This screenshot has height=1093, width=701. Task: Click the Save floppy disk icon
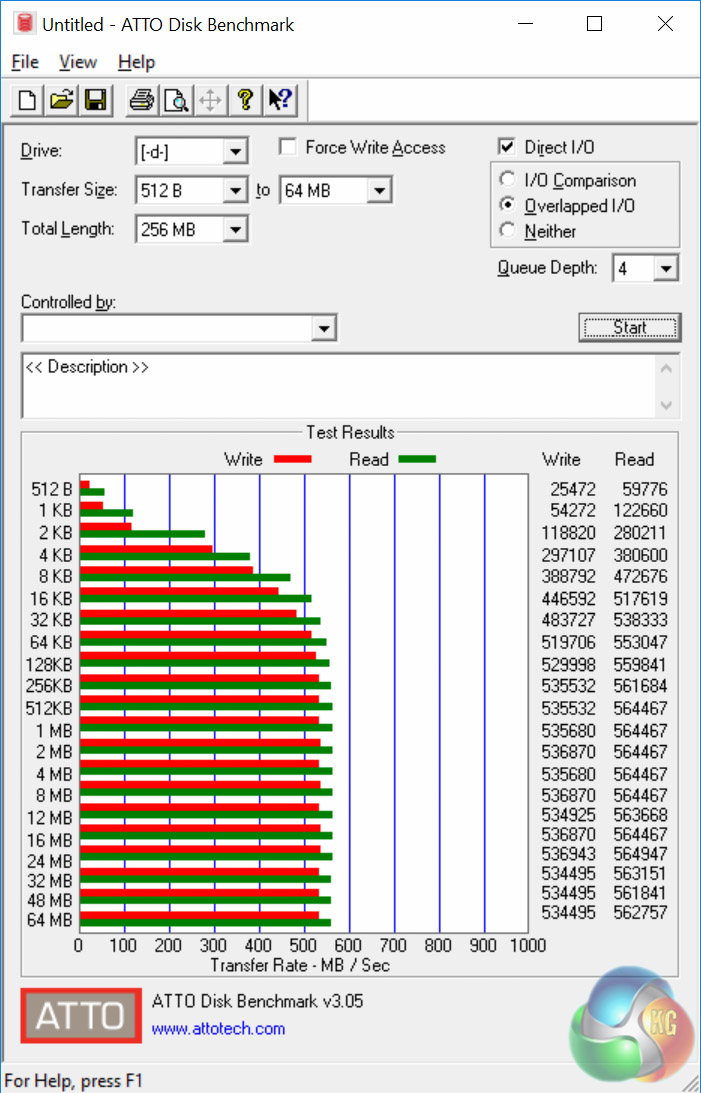pos(95,100)
